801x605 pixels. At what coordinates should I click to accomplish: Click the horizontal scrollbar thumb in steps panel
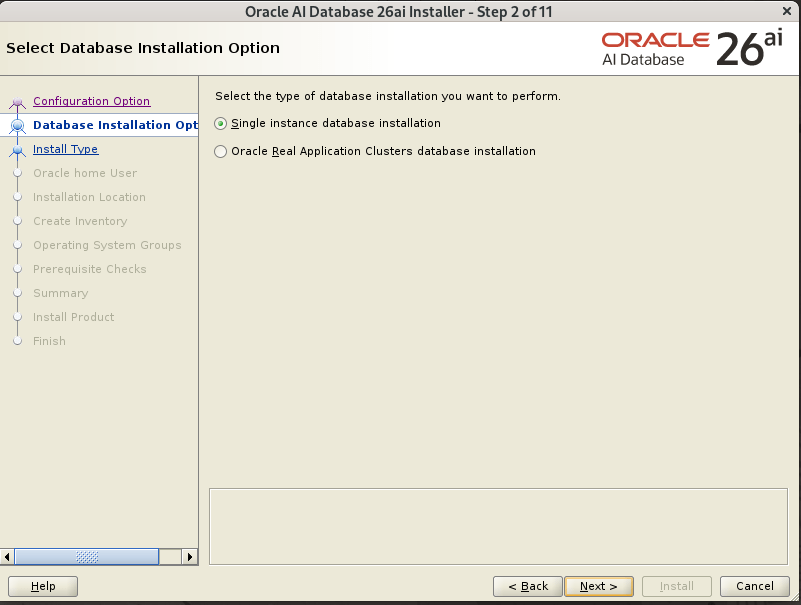(x=87, y=557)
